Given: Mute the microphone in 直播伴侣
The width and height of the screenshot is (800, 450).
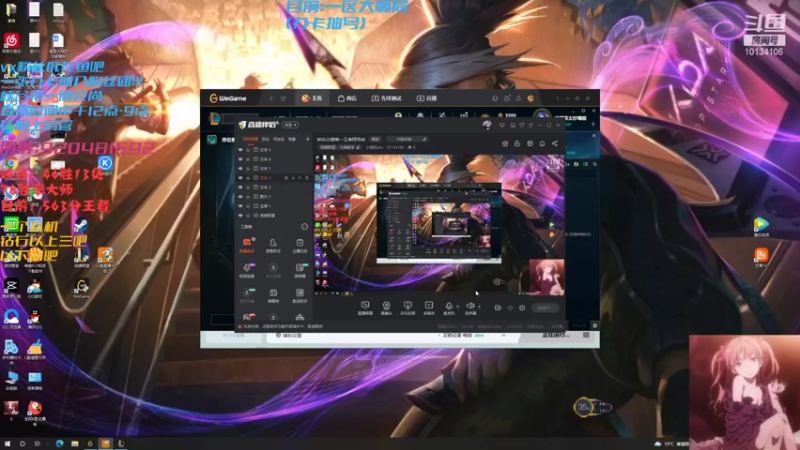Looking at the screenshot, I should point(449,308).
